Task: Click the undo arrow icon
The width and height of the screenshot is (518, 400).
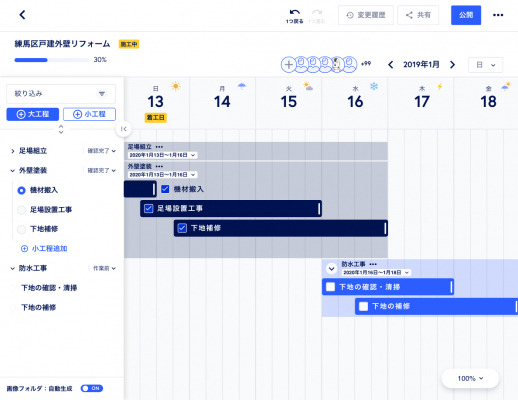Action: tap(294, 12)
